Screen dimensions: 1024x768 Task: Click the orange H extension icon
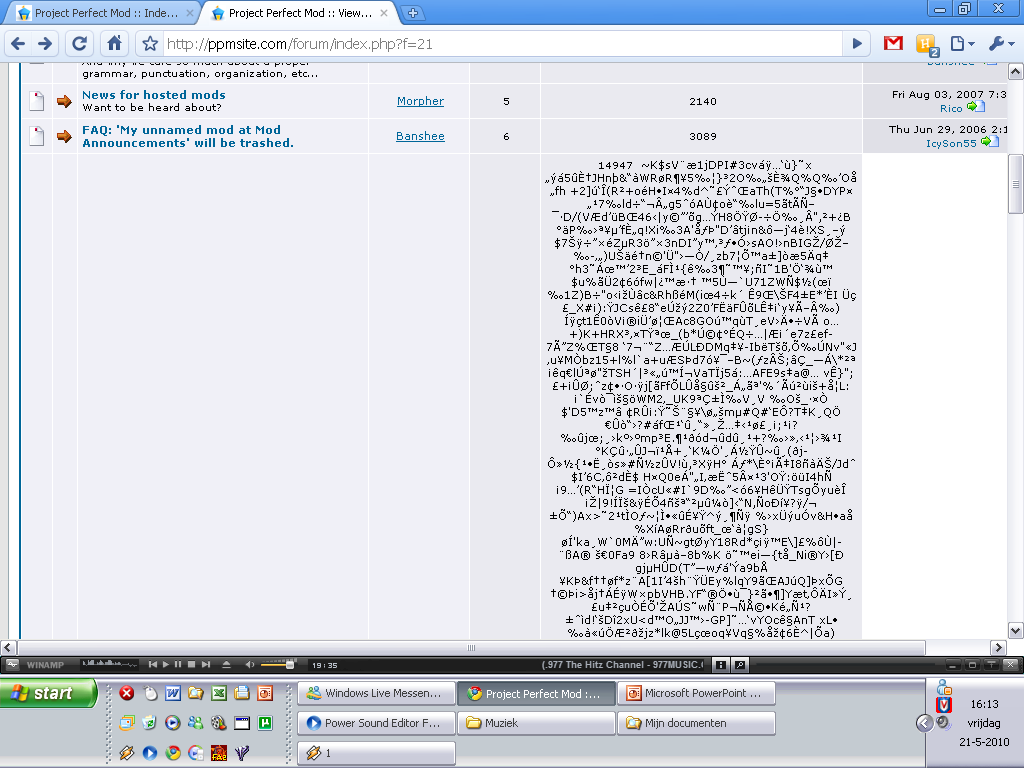(926, 44)
